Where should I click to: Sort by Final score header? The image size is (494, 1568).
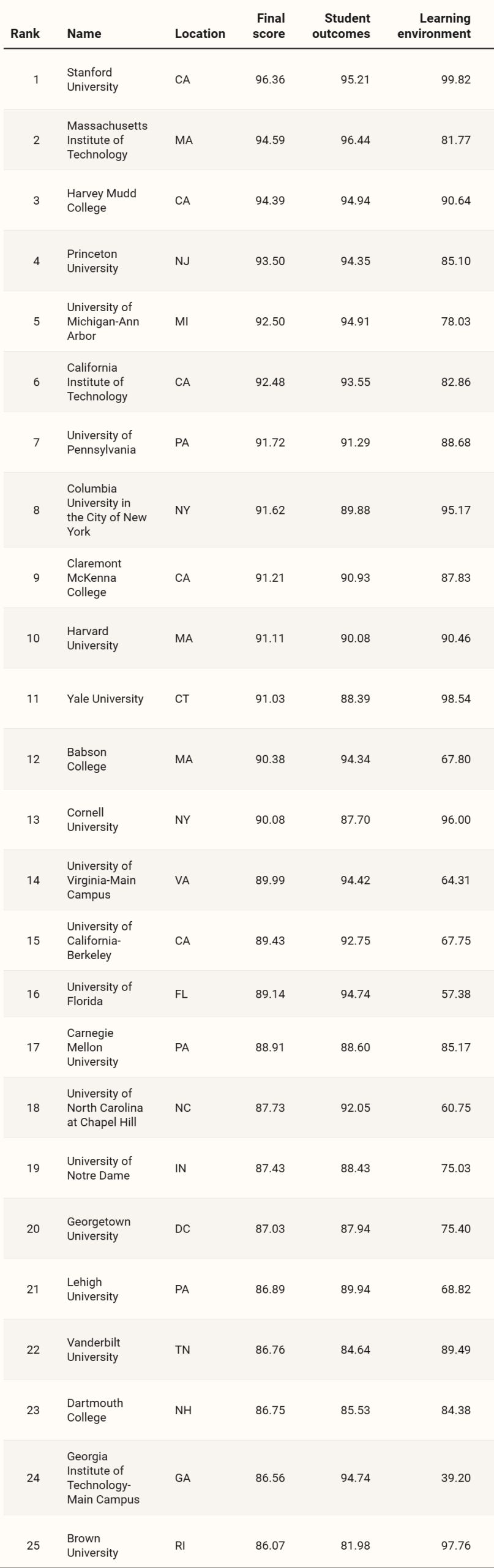269,26
